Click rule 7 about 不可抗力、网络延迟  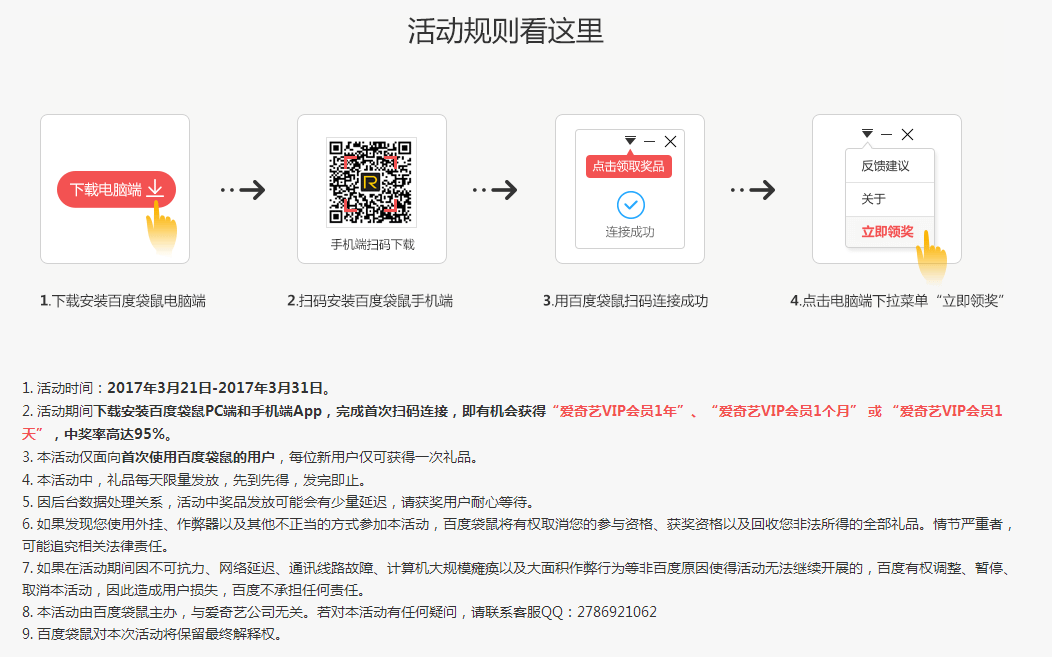point(516,579)
